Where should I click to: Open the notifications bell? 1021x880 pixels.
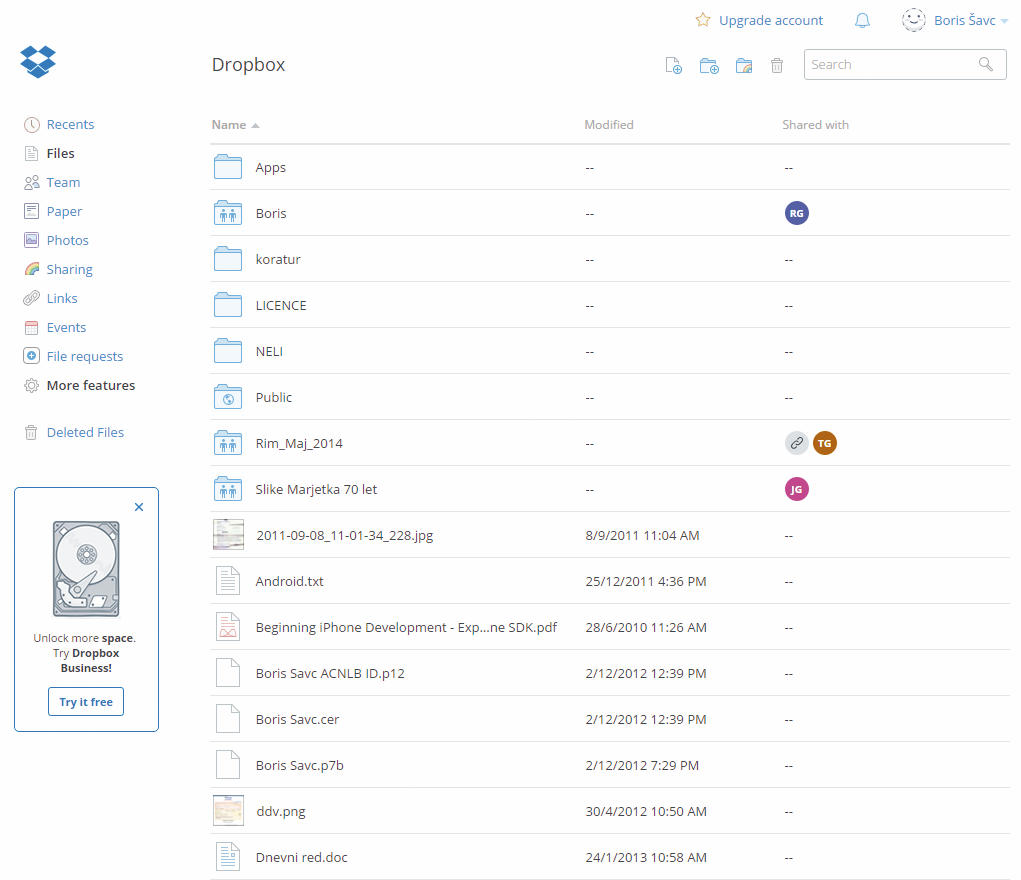tap(862, 20)
